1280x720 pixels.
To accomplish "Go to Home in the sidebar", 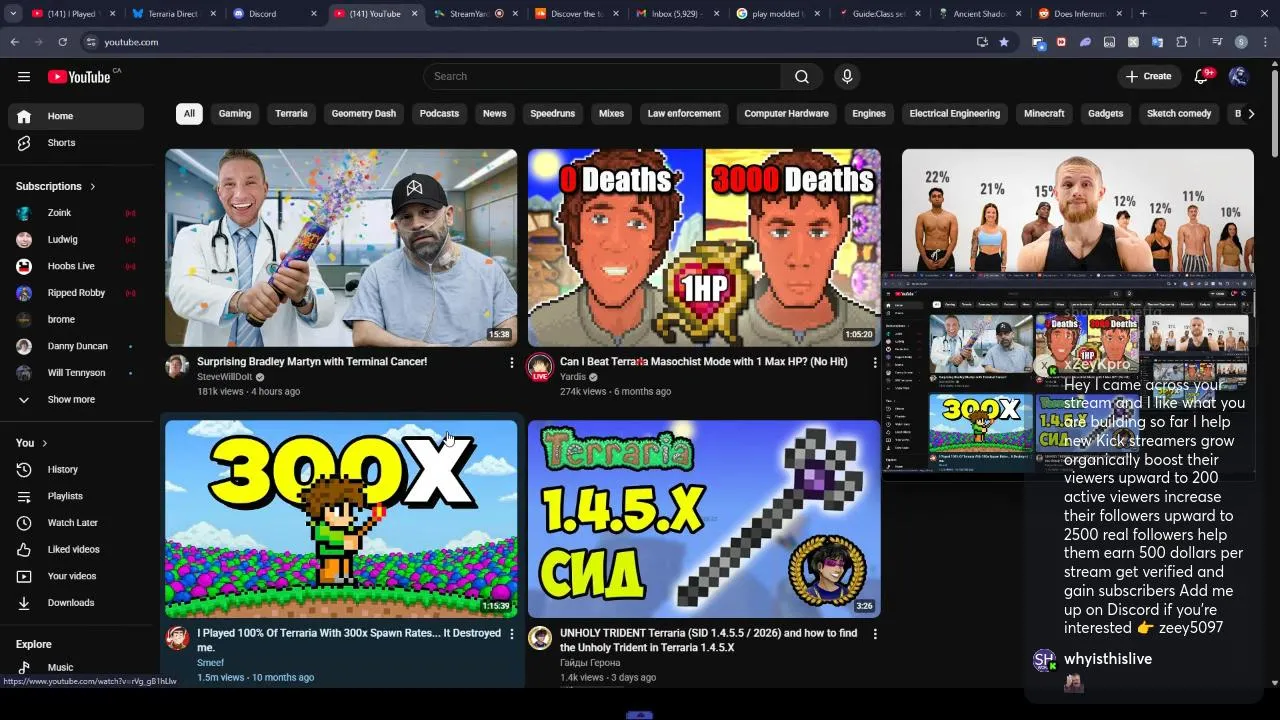I will [x=76, y=116].
